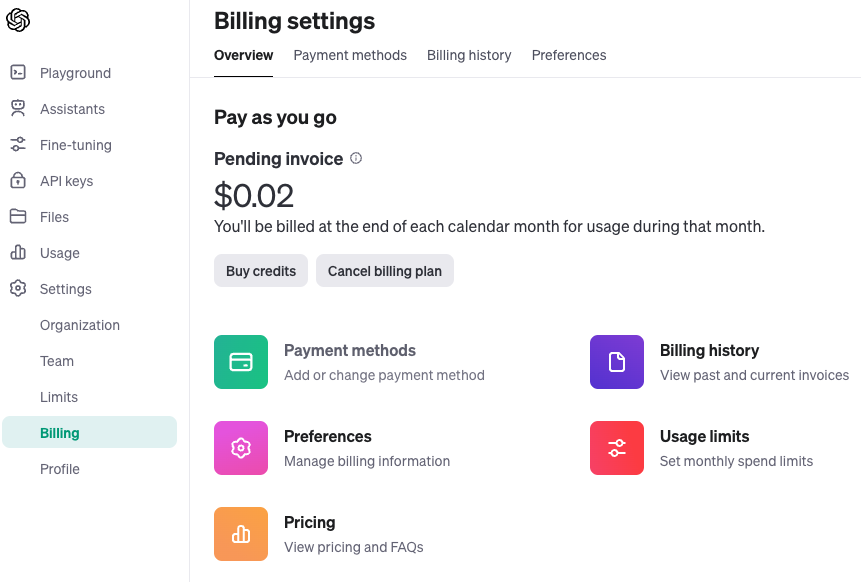
Task: Open the Limits settings page
Action: (x=59, y=397)
